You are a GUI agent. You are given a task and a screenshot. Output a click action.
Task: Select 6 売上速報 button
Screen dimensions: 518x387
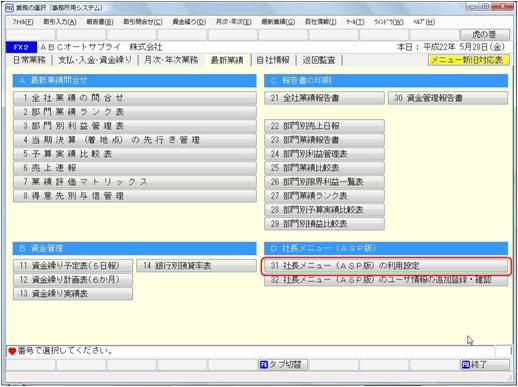click(135, 168)
